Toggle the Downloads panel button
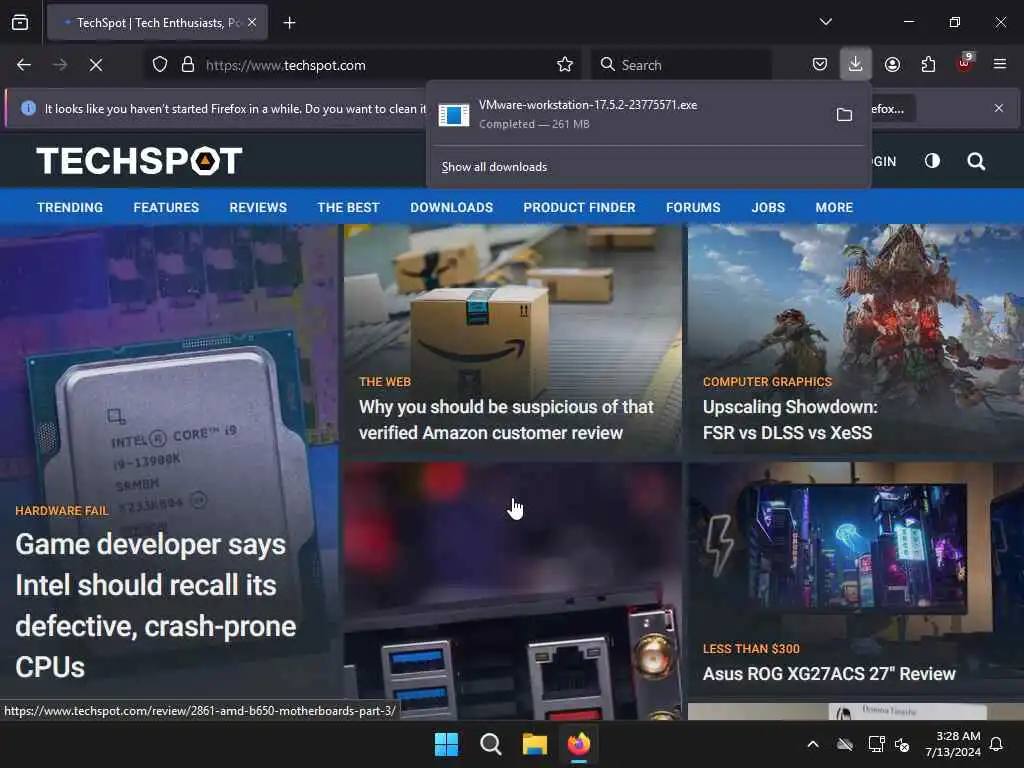 [856, 64]
